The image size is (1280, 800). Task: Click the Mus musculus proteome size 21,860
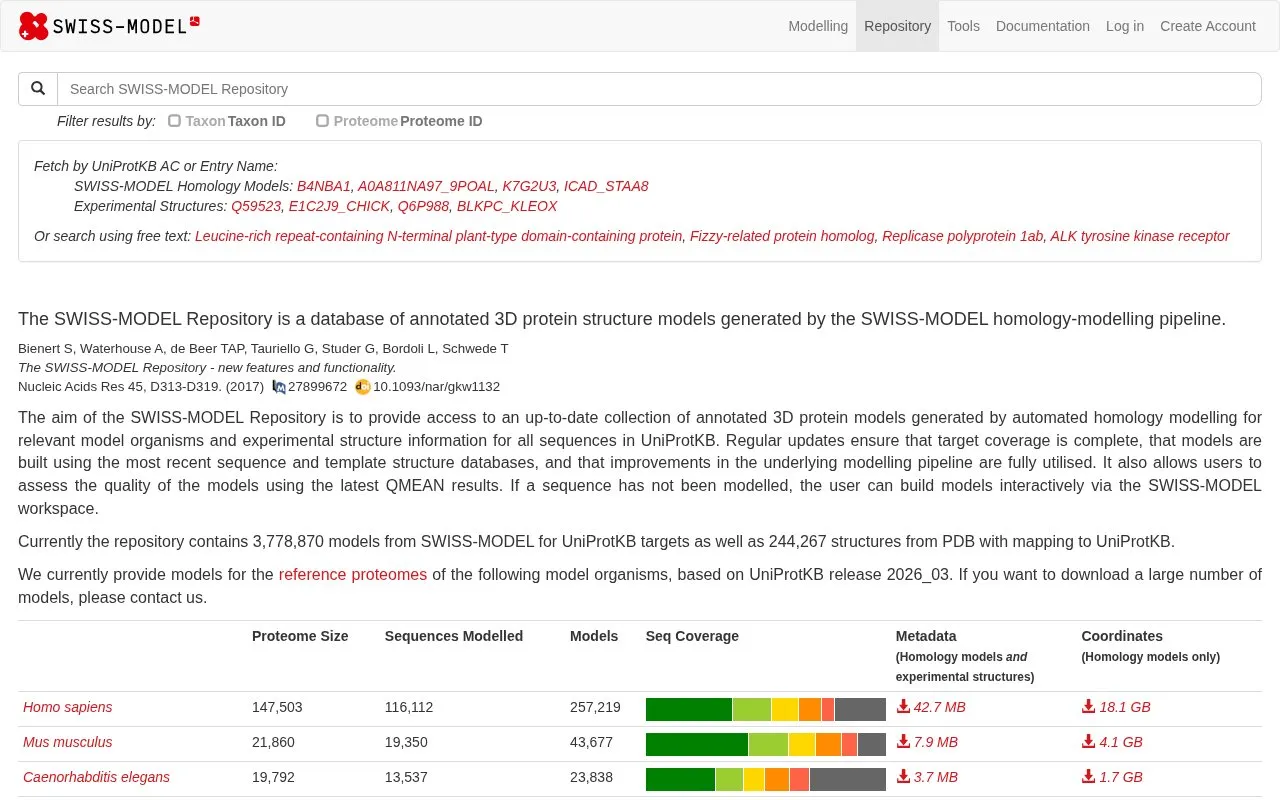pyautogui.click(x=273, y=742)
